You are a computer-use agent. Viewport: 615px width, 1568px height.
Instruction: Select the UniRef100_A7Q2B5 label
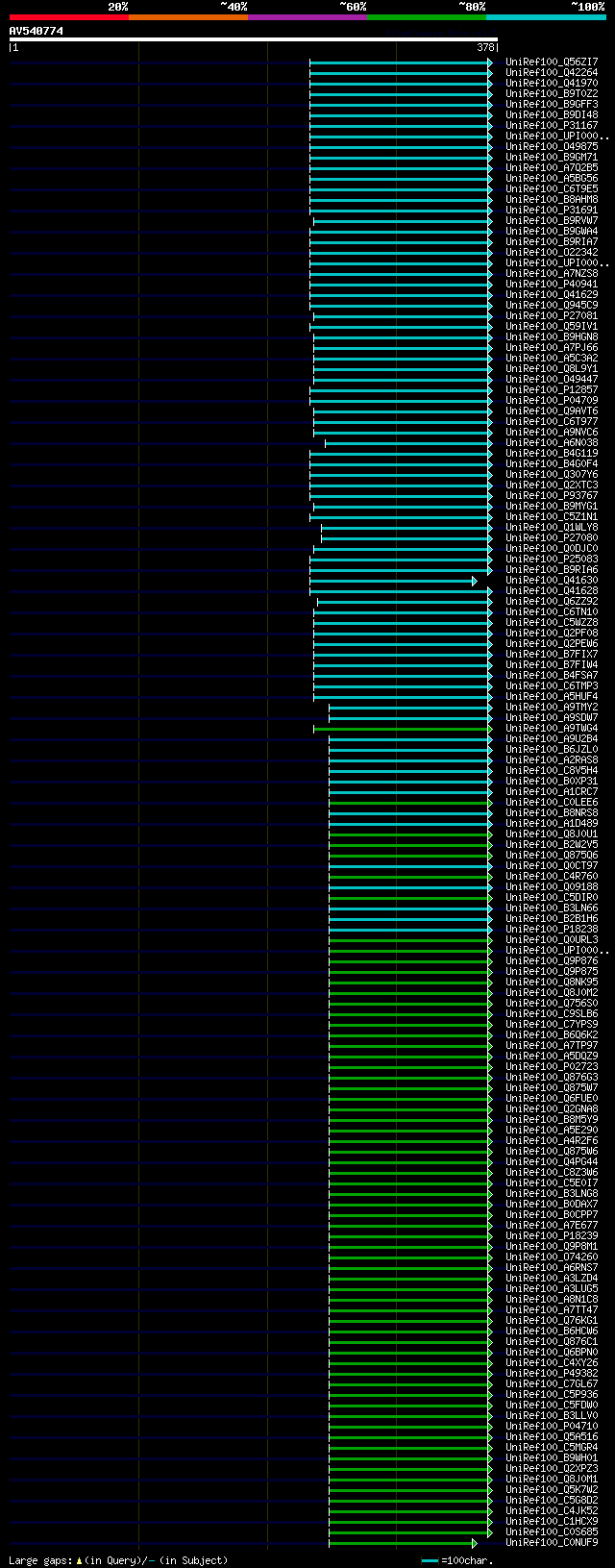(x=552, y=167)
